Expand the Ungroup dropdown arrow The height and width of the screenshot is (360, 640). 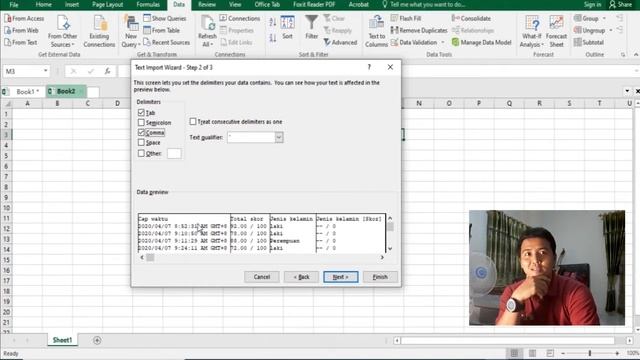click(611, 31)
